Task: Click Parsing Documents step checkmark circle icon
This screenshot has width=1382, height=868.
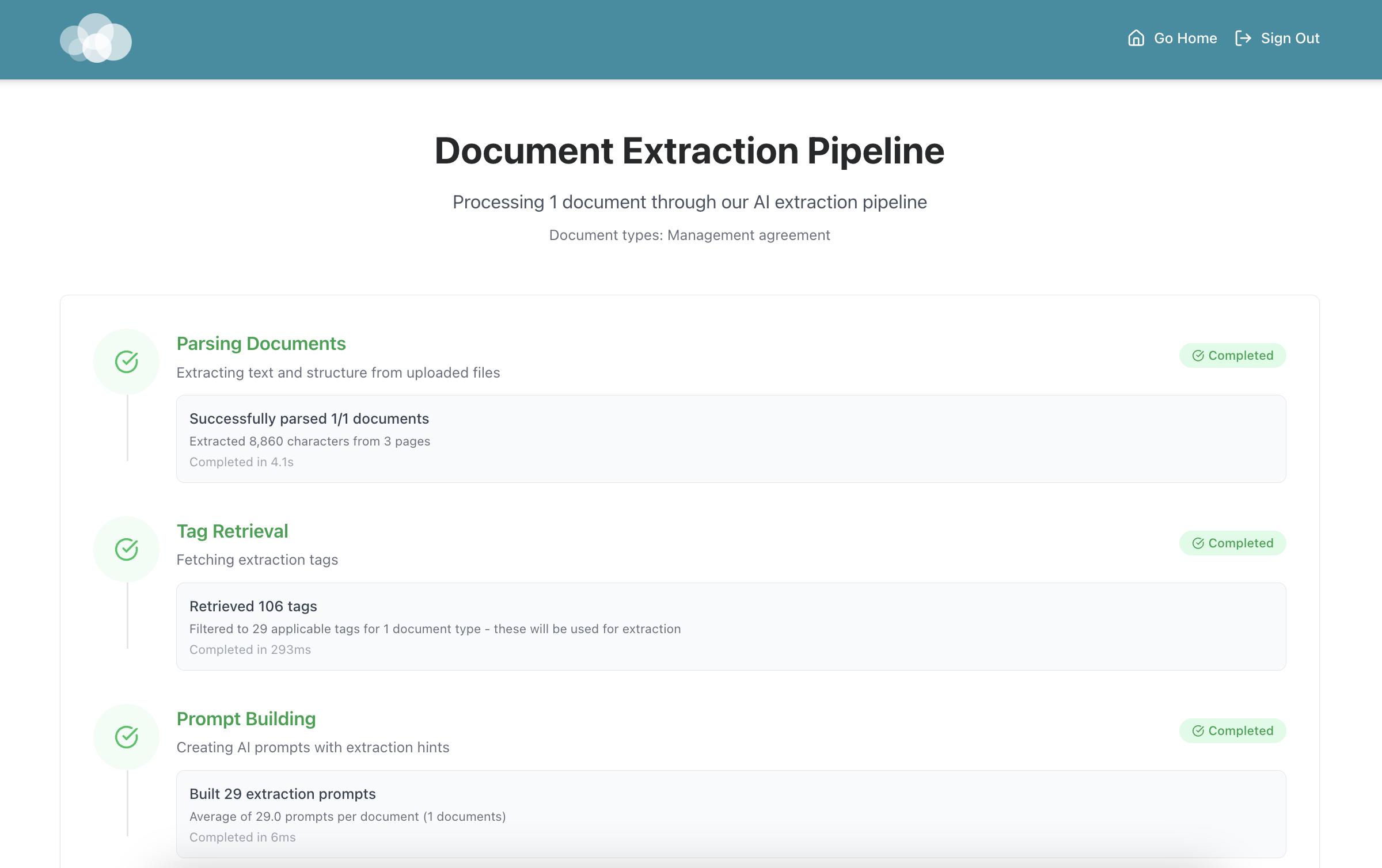Action: point(127,361)
